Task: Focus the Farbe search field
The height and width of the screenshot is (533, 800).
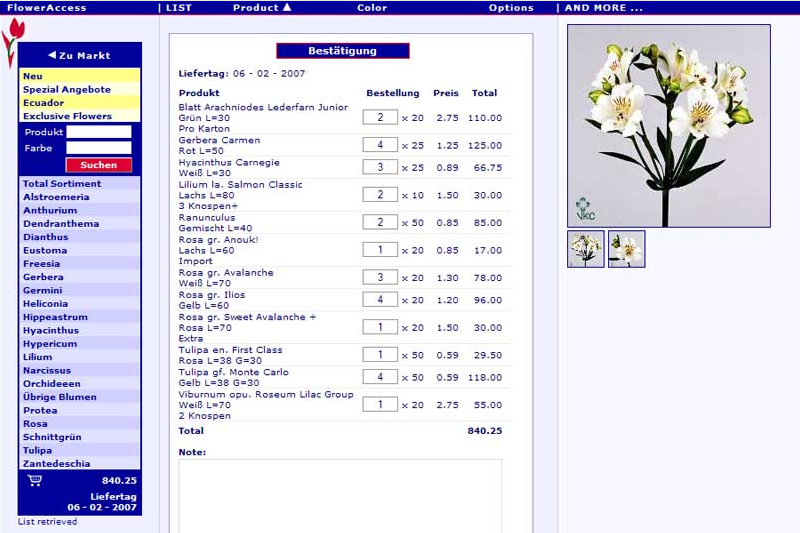Action: [x=98, y=148]
